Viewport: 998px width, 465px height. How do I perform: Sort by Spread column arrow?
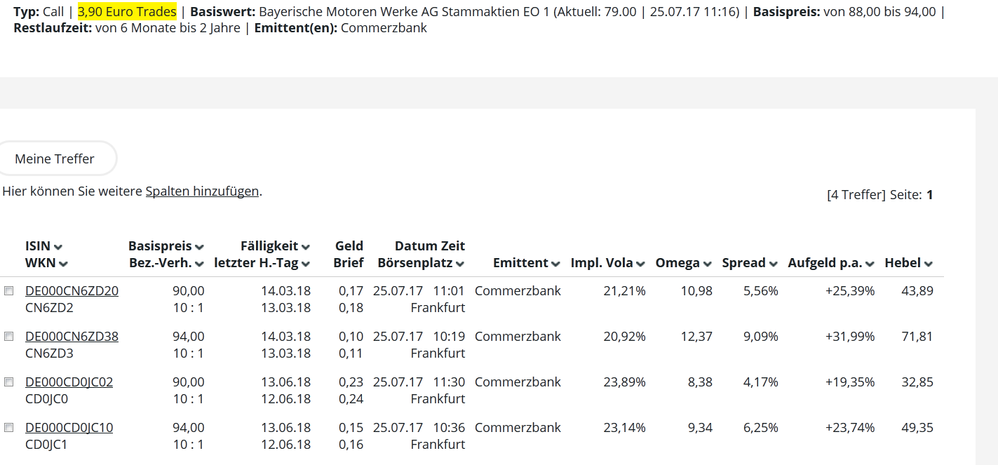coord(773,264)
